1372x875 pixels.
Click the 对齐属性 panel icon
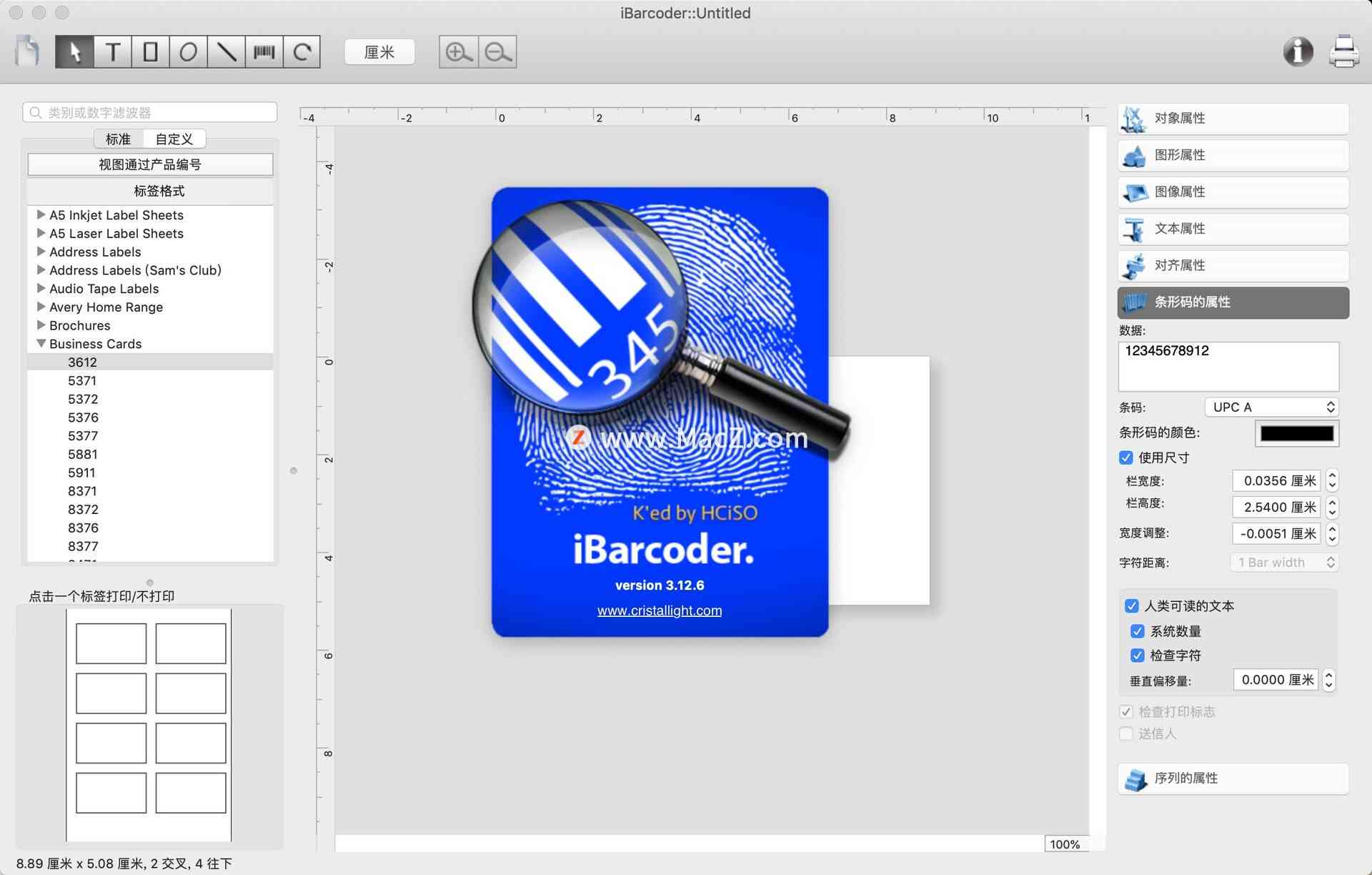(x=1134, y=266)
